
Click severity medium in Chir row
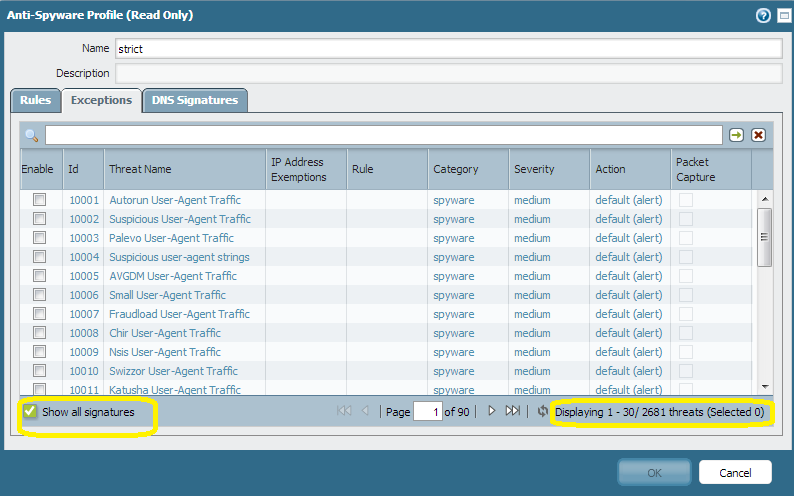[x=532, y=333]
